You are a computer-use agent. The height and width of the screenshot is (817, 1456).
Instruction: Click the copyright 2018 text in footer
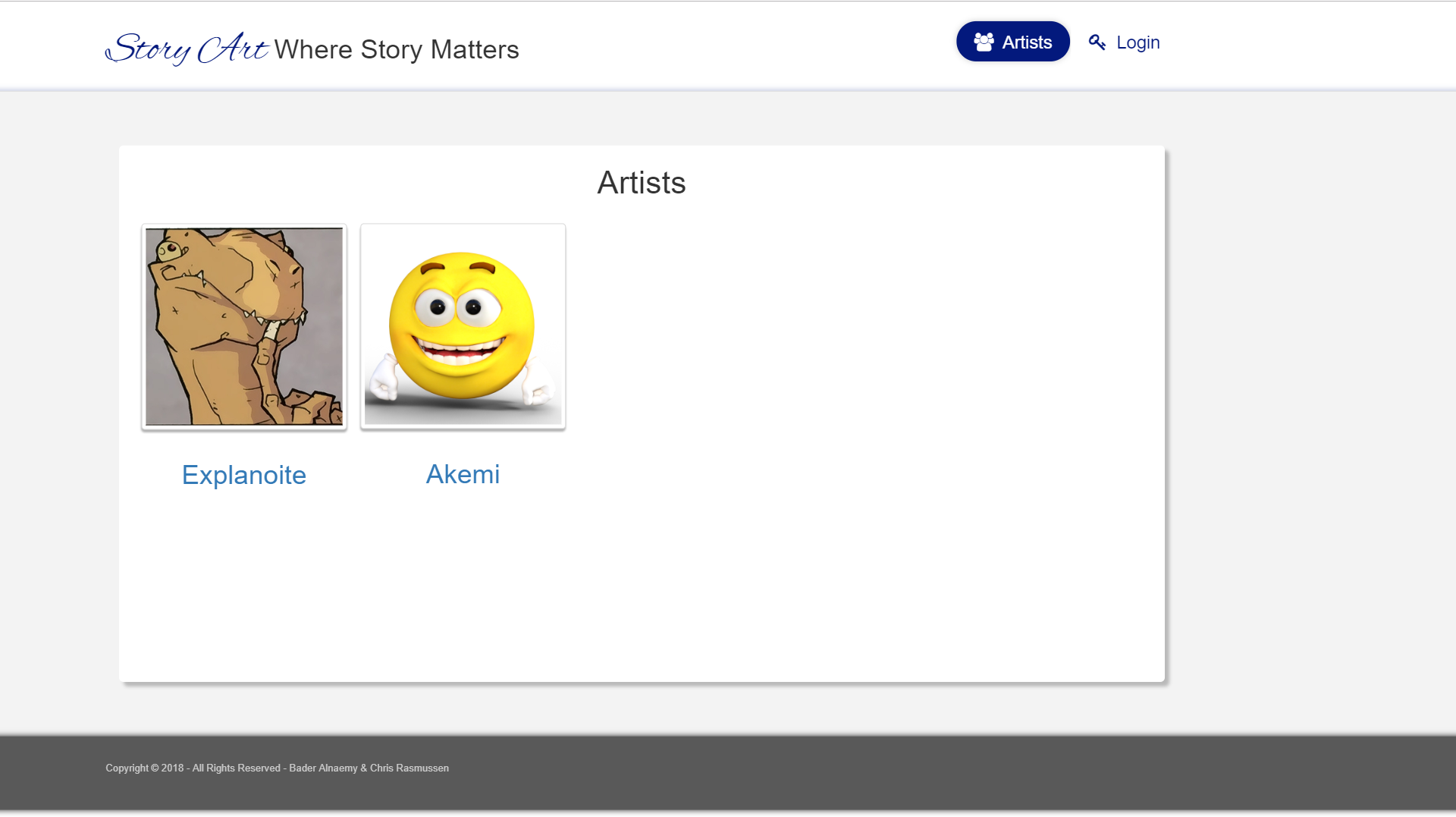(144, 768)
